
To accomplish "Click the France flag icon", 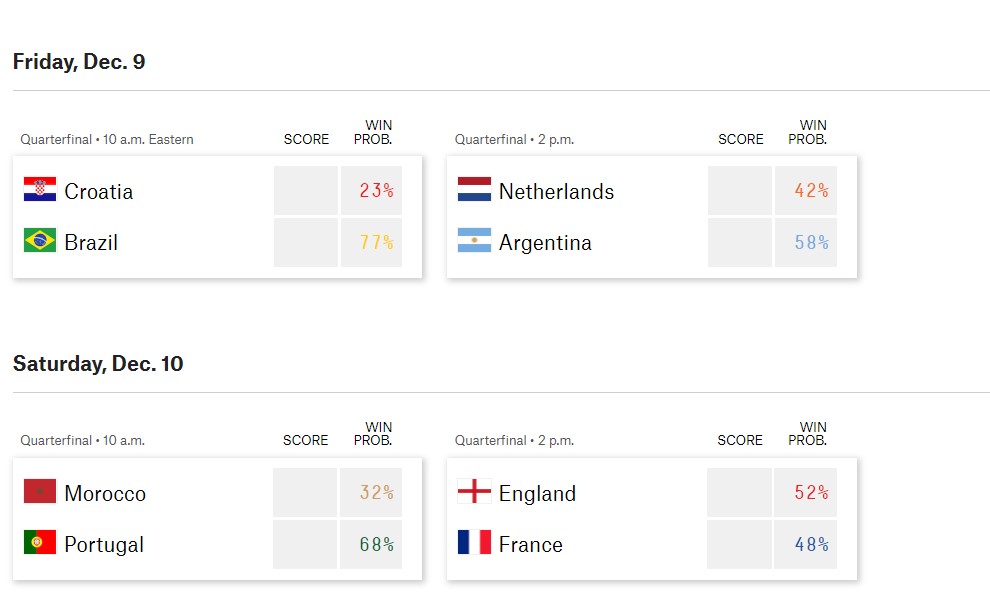I will pos(474,543).
